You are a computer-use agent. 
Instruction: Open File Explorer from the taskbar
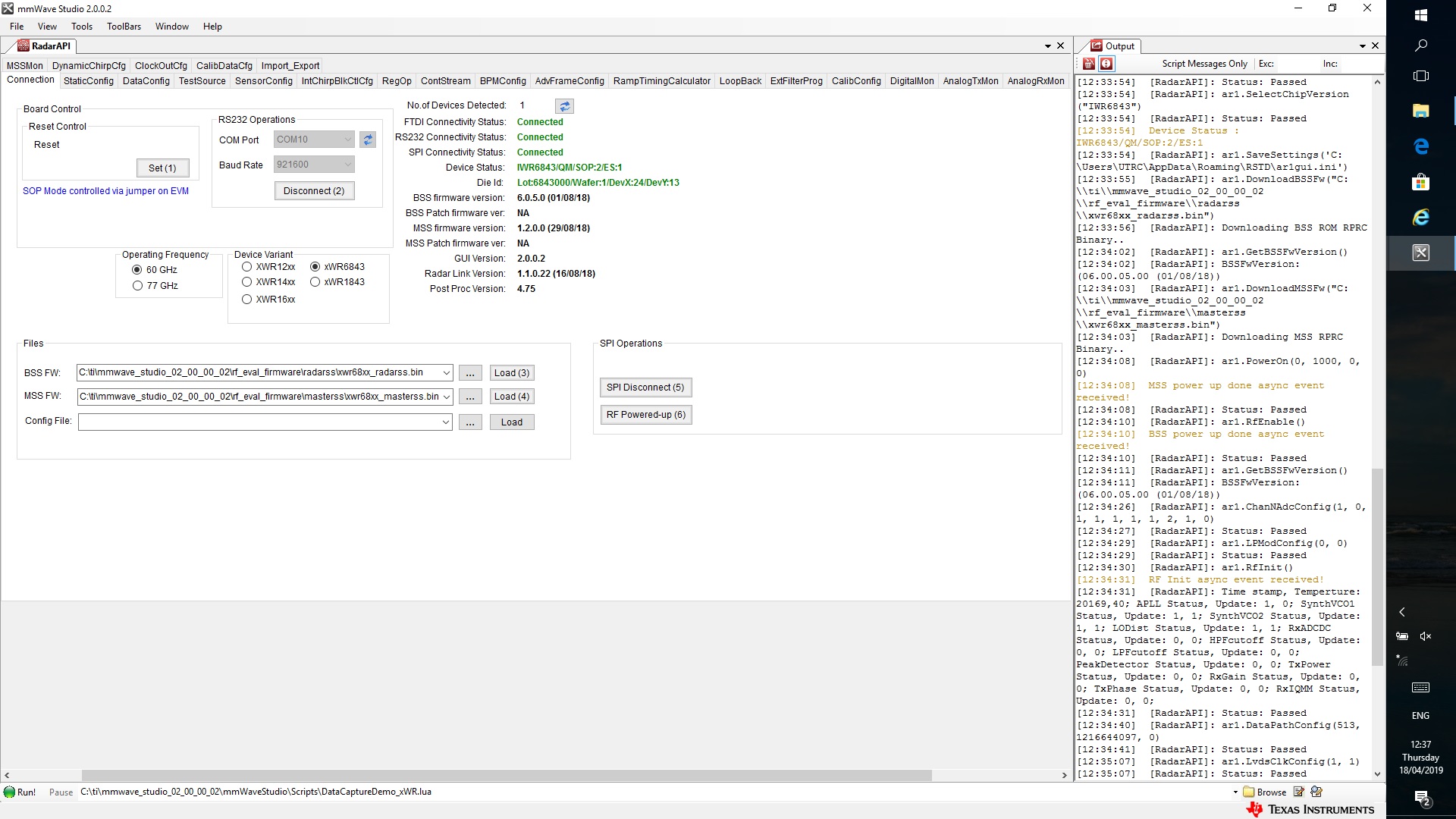tap(1421, 111)
